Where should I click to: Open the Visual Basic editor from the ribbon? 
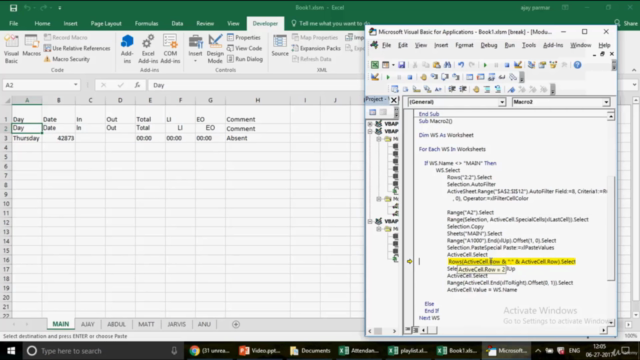coord(11,49)
